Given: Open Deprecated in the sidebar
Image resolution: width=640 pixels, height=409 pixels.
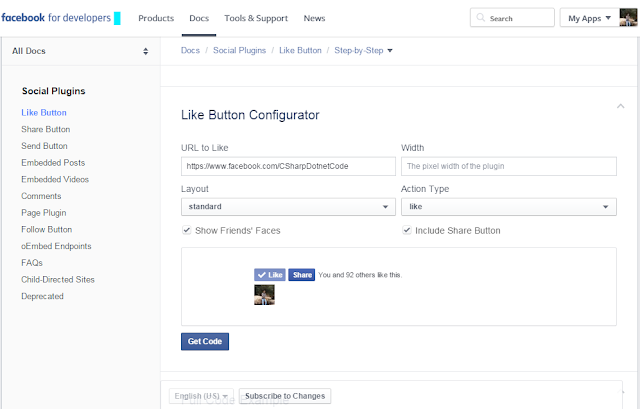Looking at the screenshot, I should click(42, 297).
